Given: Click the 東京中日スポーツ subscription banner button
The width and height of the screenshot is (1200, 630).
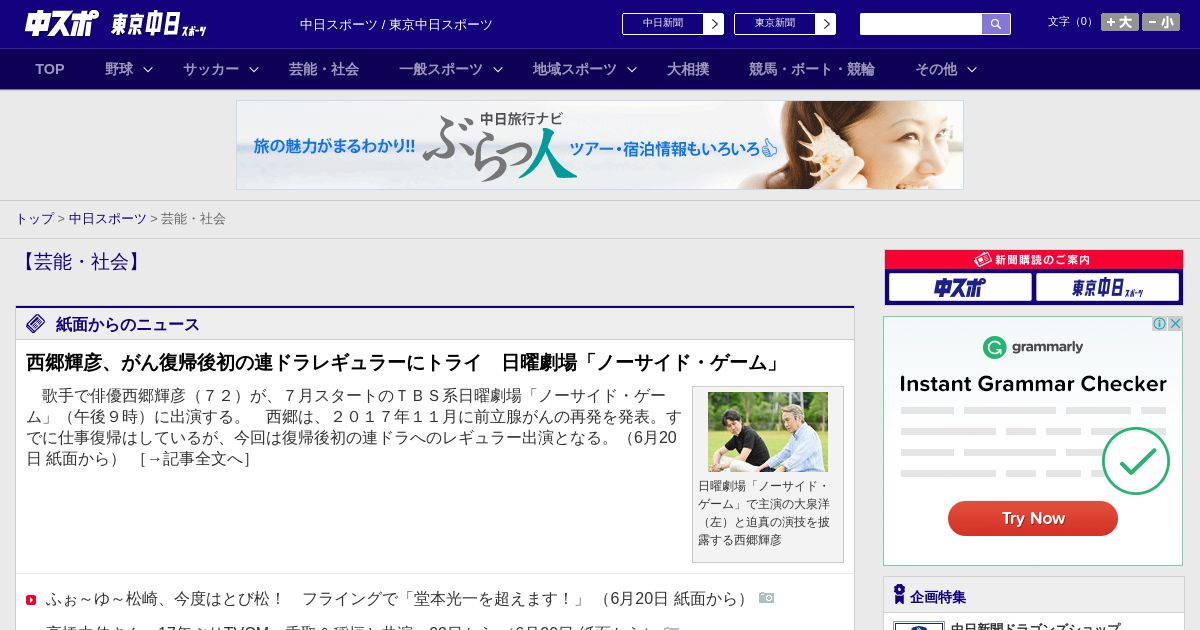Looking at the screenshot, I should pyautogui.click(x=1108, y=288).
